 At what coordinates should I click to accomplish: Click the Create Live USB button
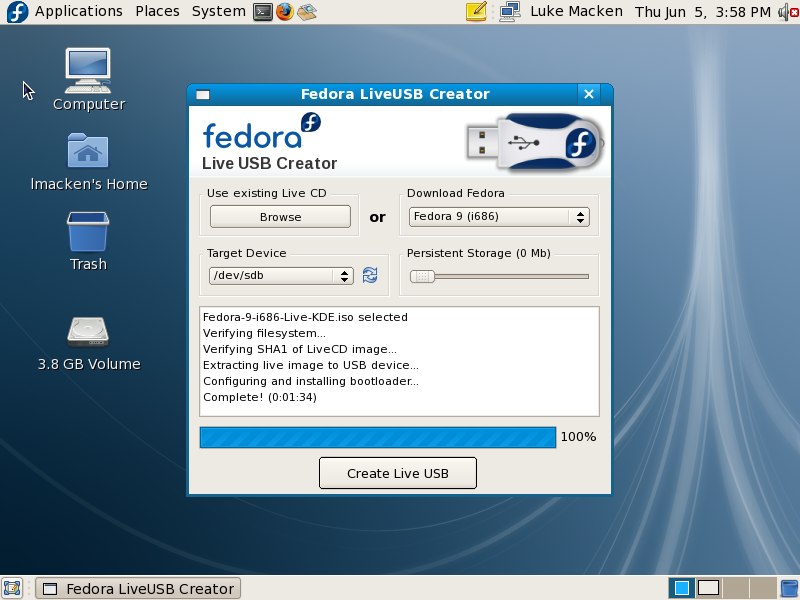tap(398, 473)
